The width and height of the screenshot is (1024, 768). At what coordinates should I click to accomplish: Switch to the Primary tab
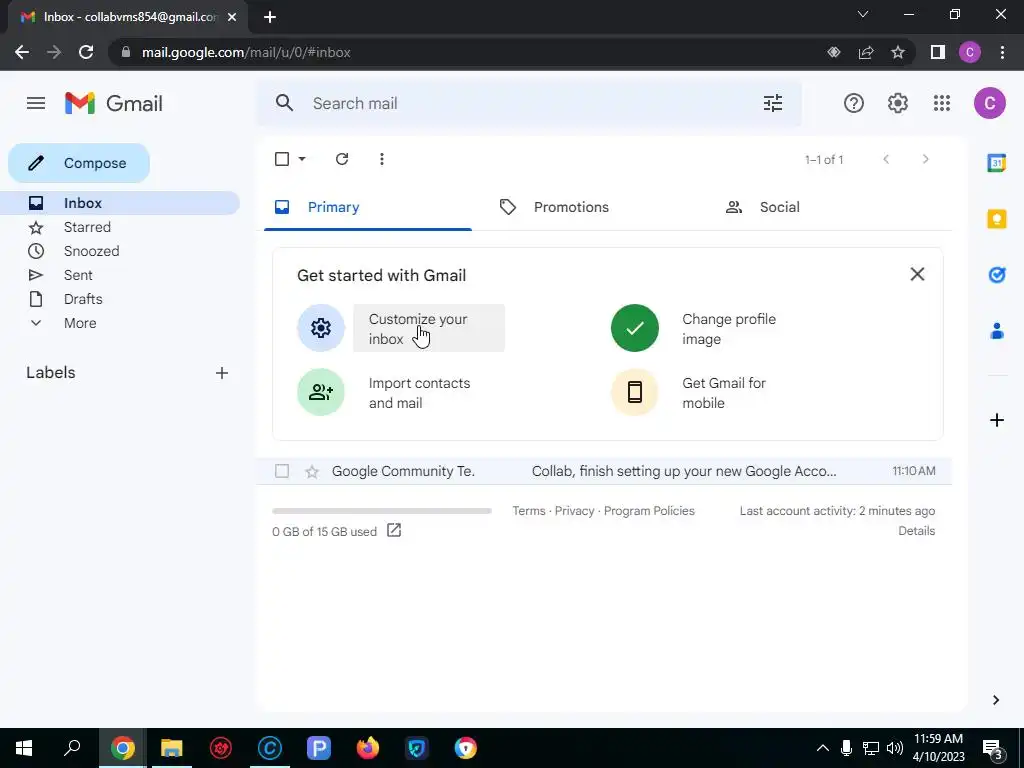click(368, 208)
